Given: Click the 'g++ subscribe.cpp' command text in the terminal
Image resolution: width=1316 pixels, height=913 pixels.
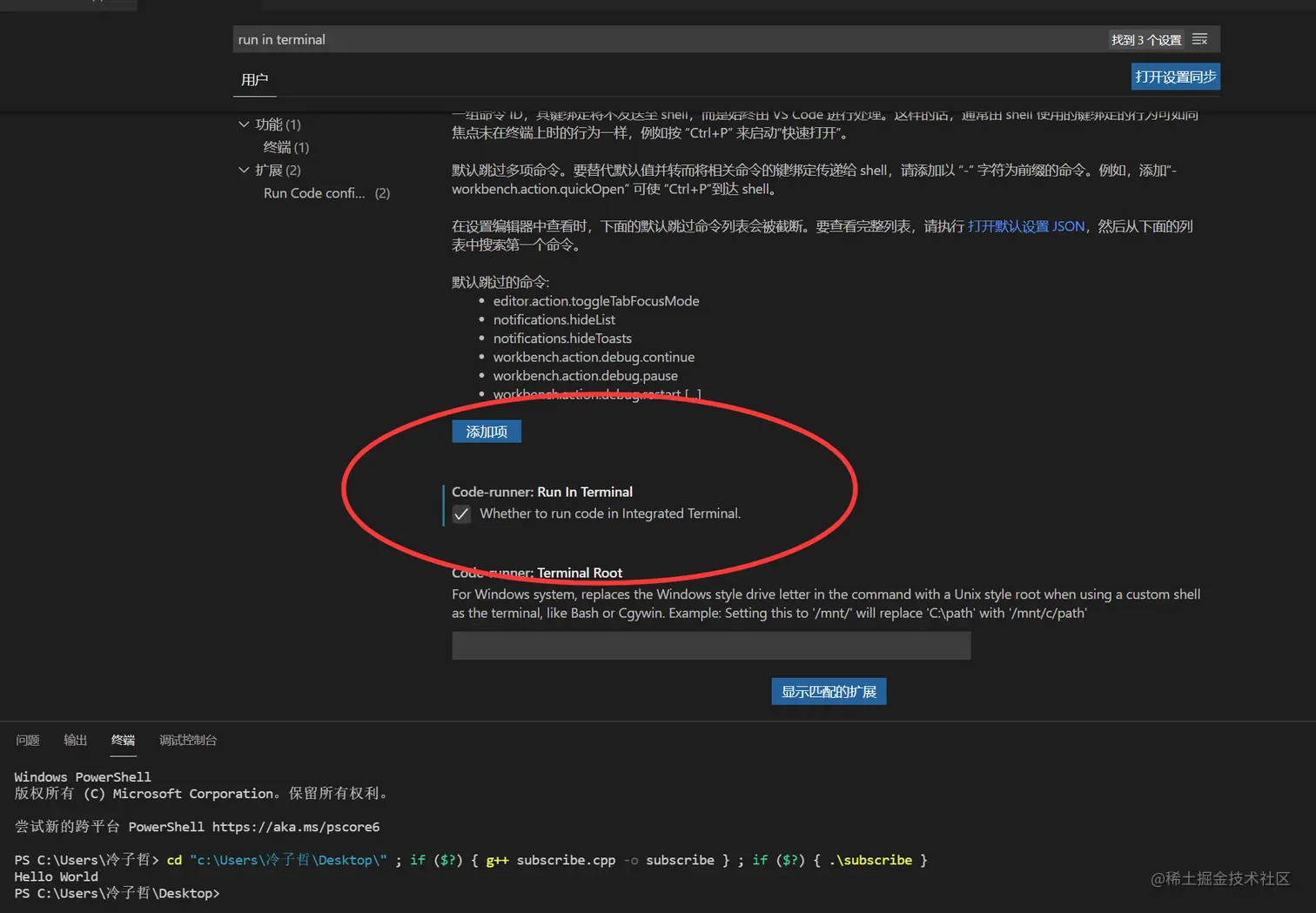Looking at the screenshot, I should tap(550, 860).
